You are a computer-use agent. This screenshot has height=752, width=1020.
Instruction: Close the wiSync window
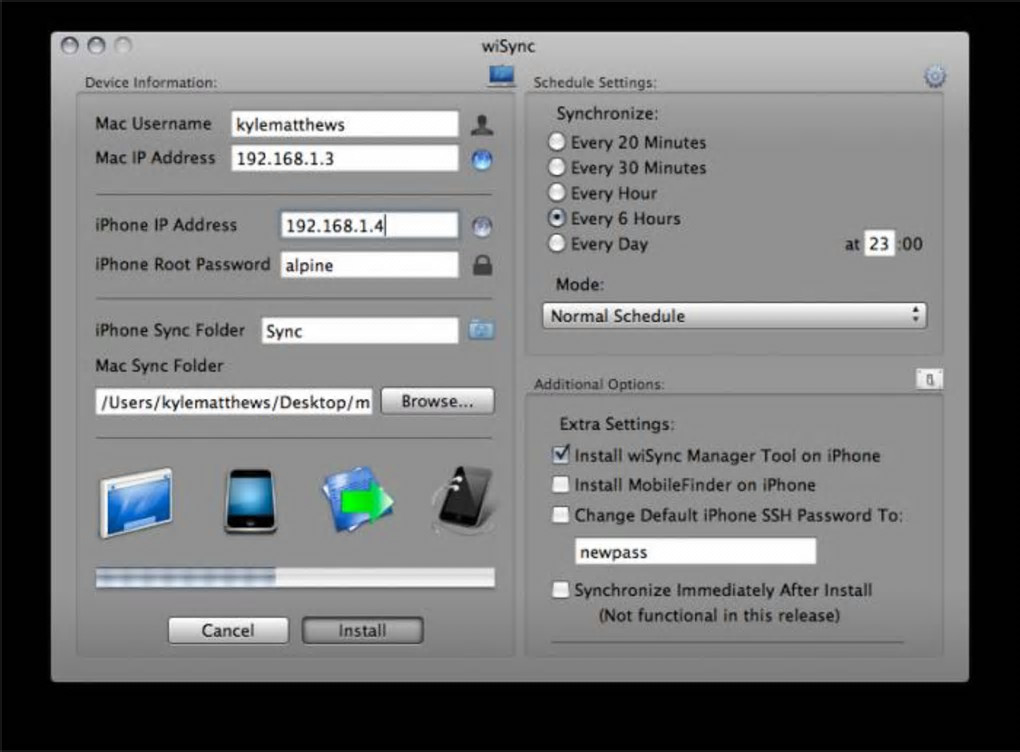(70, 46)
